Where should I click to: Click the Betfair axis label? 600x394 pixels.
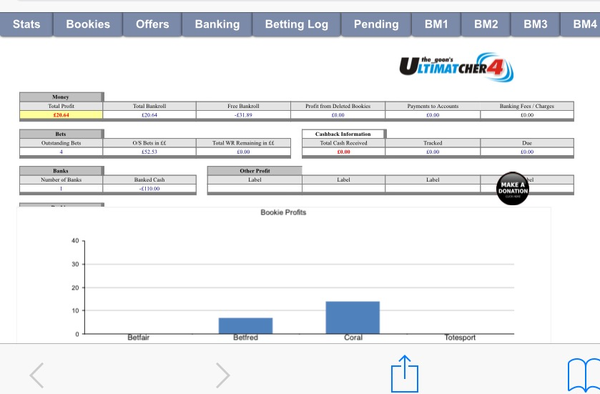coord(139,337)
